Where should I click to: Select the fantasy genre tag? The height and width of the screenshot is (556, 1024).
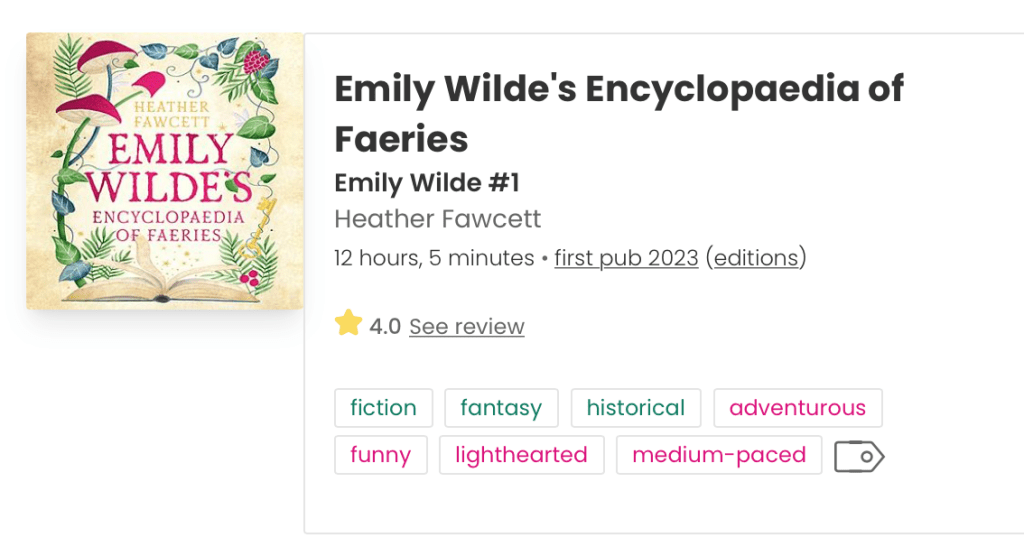click(501, 408)
